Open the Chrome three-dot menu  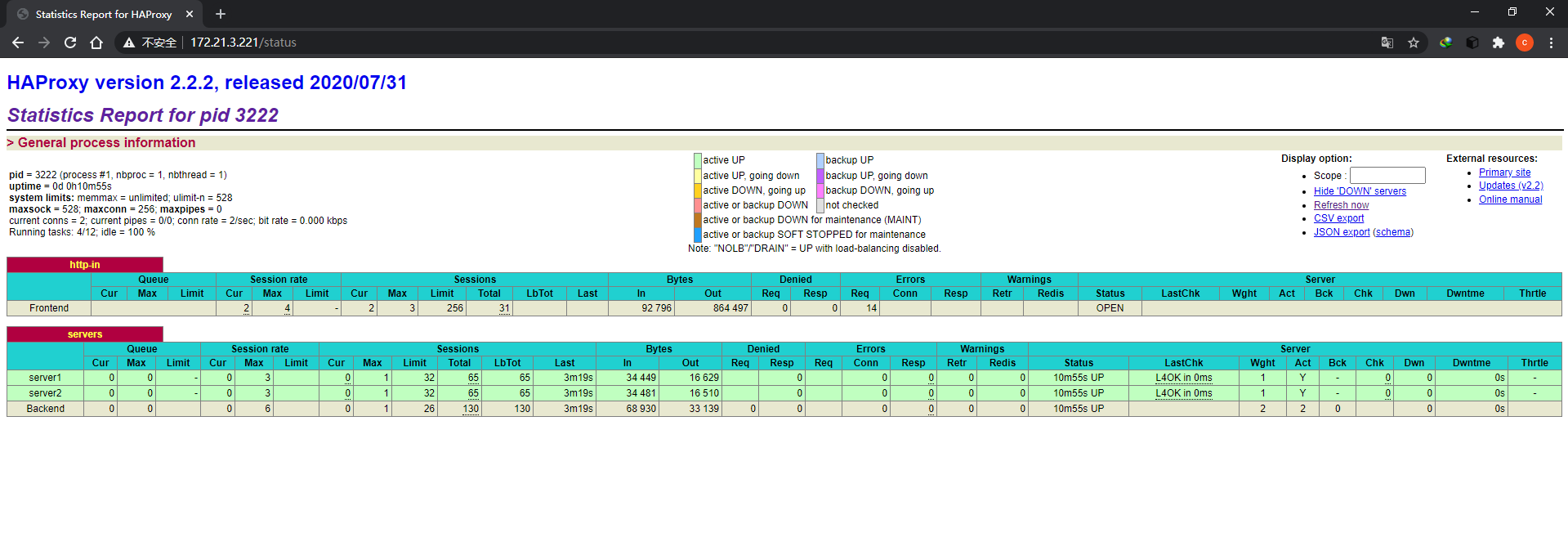point(1551,43)
